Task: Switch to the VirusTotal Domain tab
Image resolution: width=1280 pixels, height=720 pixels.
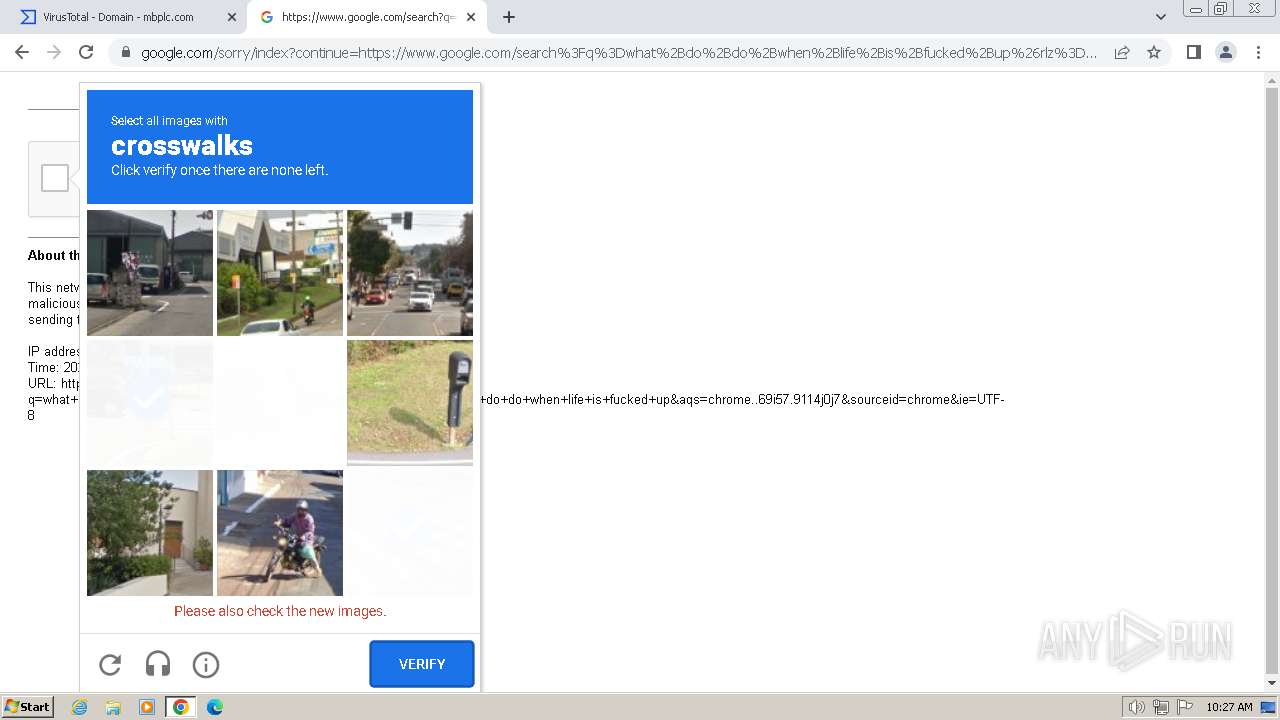Action: [x=120, y=17]
